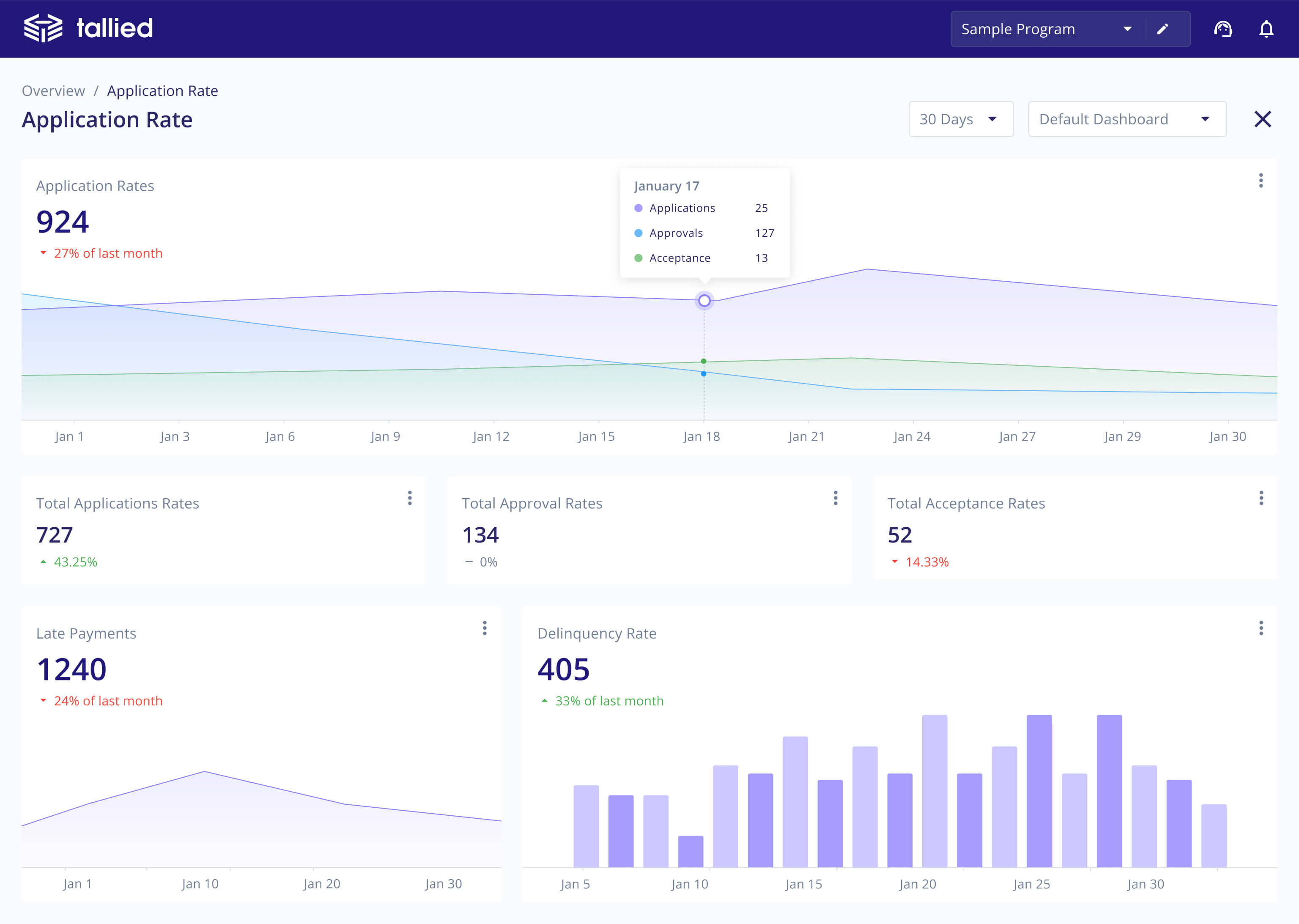This screenshot has height=924, width=1299.
Task: Edit the Sample Program with pencil icon
Action: pos(1163,29)
